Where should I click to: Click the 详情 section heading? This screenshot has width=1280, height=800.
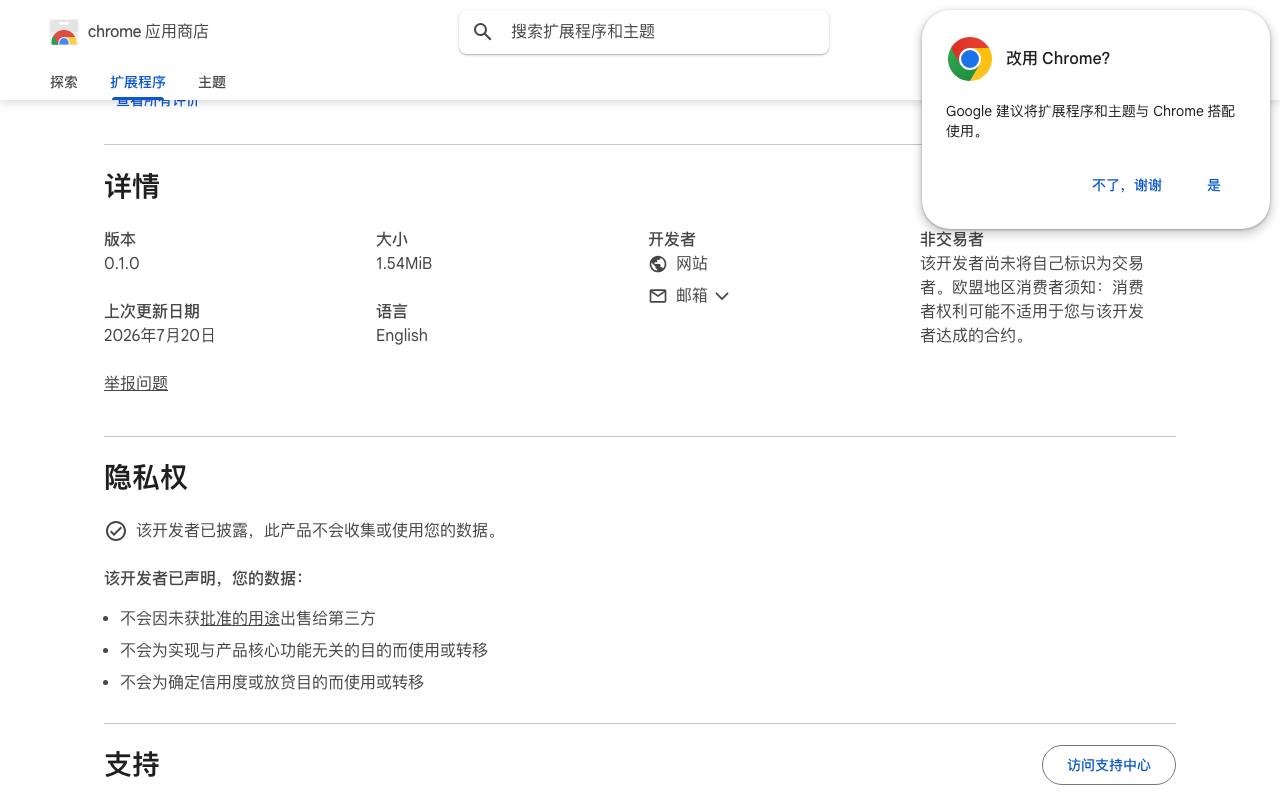pos(132,187)
